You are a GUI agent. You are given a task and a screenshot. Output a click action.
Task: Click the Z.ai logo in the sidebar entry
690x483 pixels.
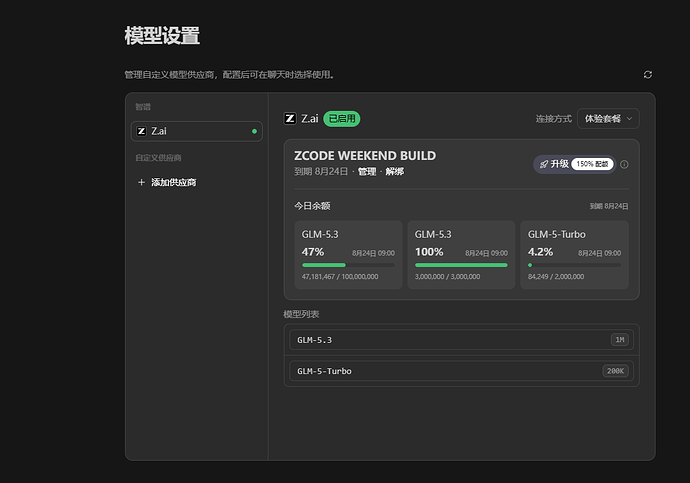click(x=141, y=131)
